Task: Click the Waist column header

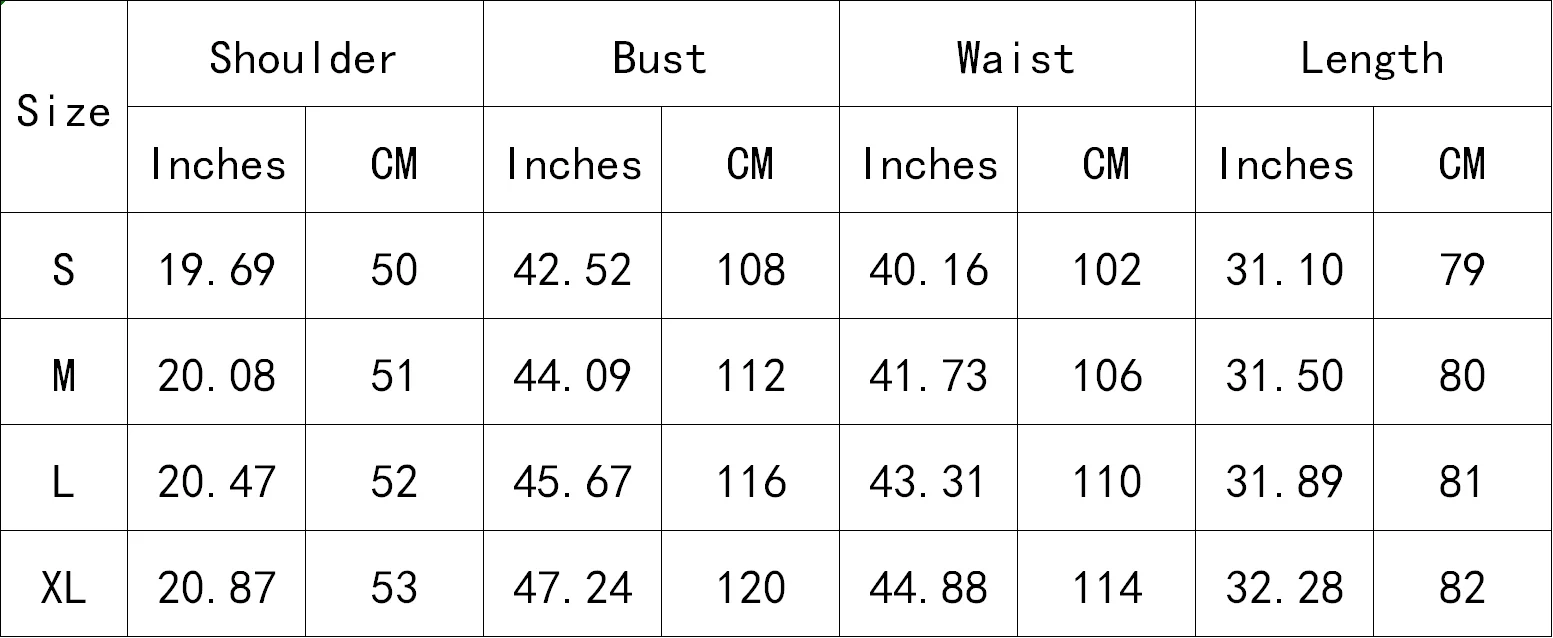Action: click(1017, 54)
